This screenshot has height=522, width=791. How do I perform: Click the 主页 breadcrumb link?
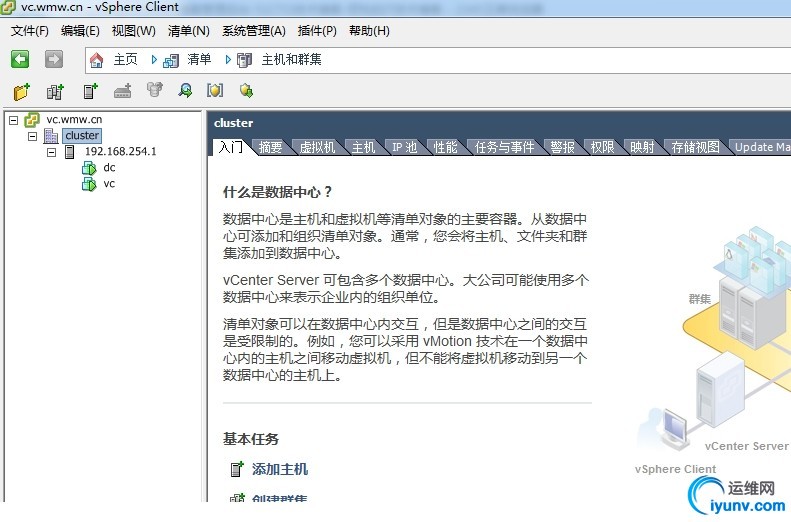tap(125, 60)
